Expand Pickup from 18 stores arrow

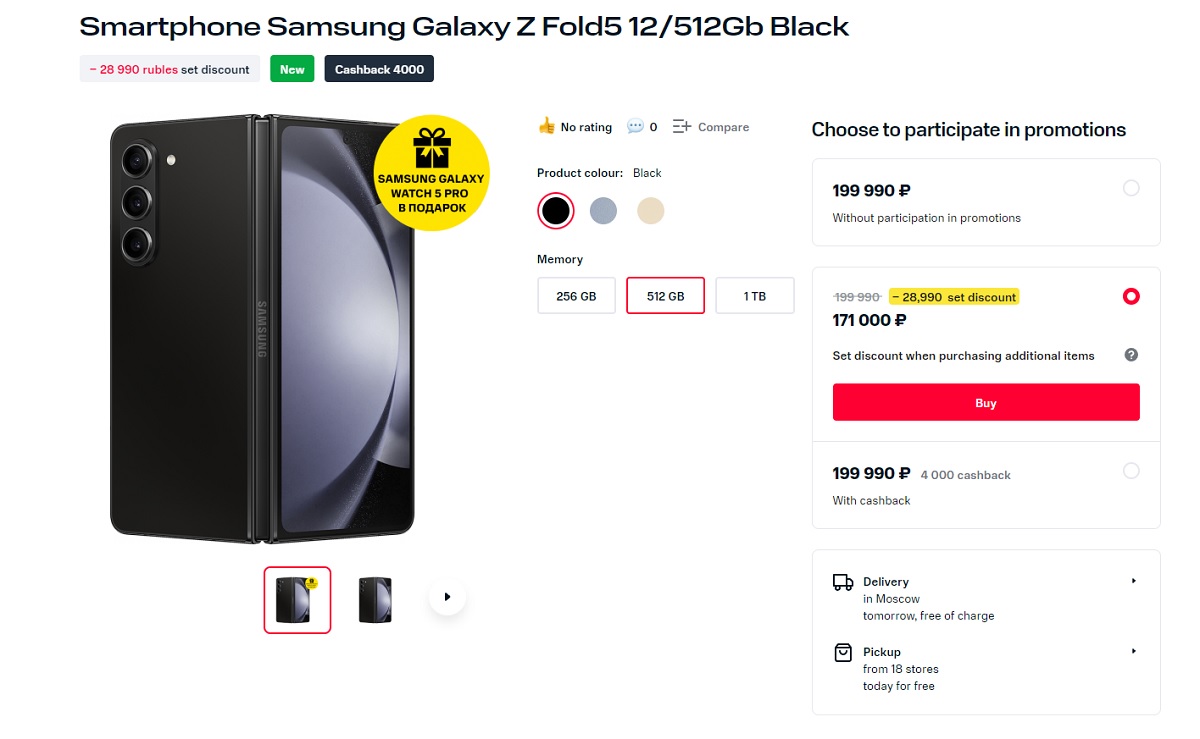pos(1134,651)
